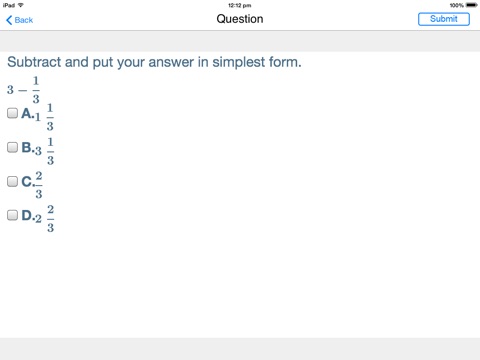Tick the checkbox for option A
This screenshot has height=360, width=480.
pos(12,113)
